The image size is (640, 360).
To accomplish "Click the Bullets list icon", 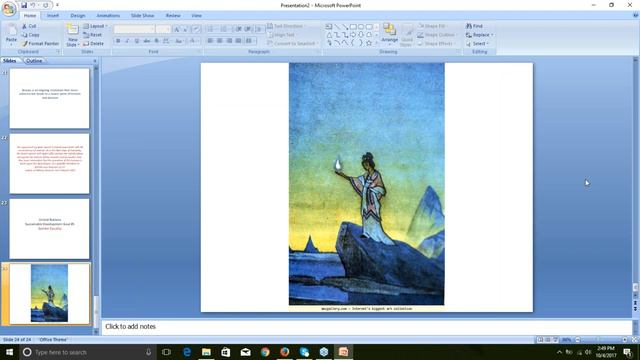I will tap(211, 29).
